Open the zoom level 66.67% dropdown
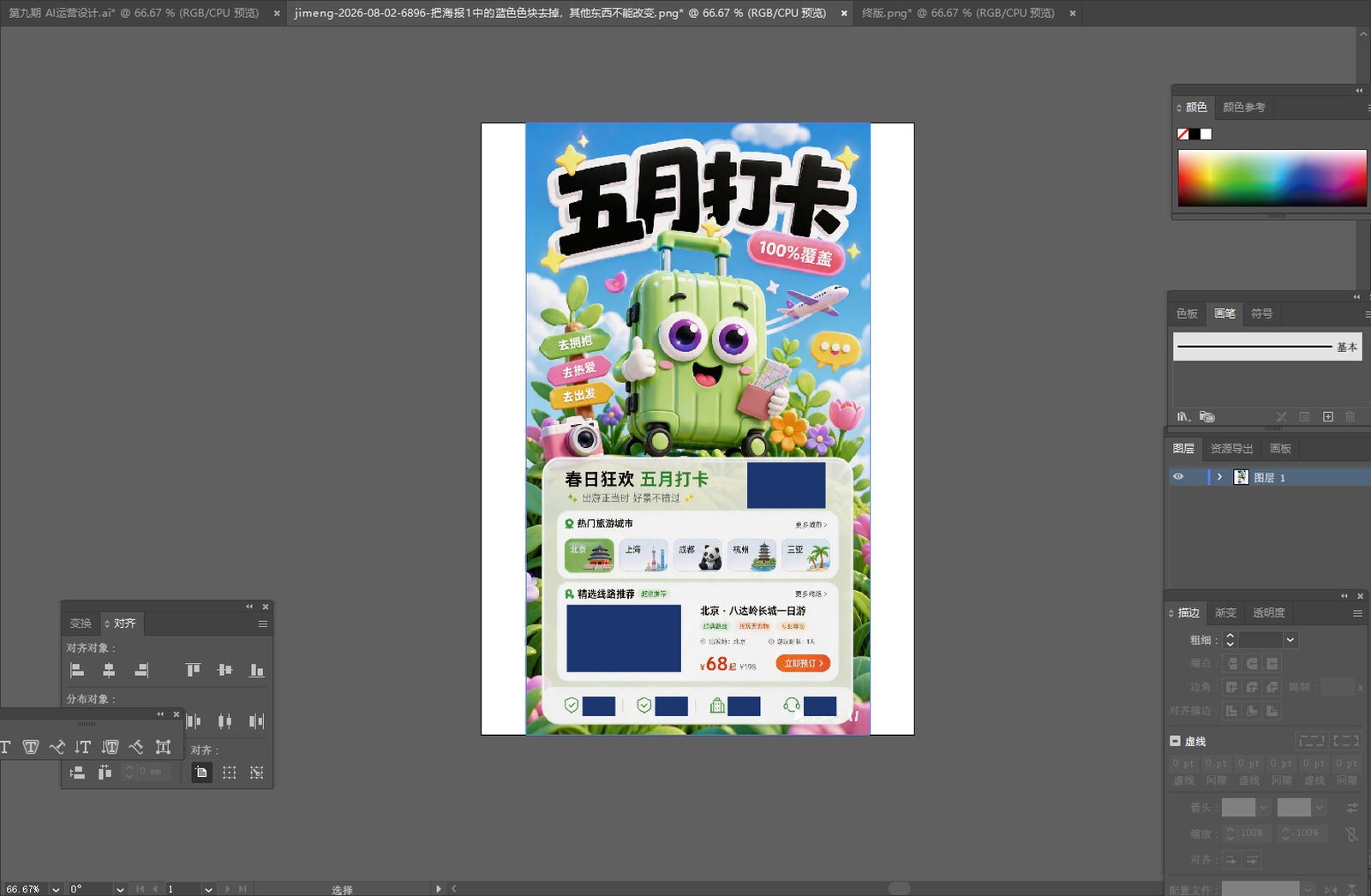The width and height of the screenshot is (1371, 896). [56, 889]
